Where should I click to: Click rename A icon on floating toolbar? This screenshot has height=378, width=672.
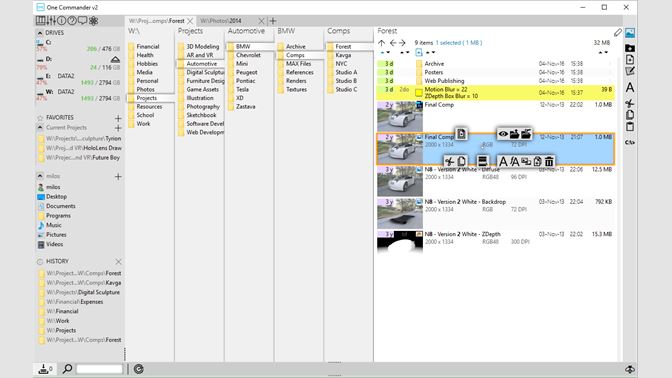[x=503, y=162]
